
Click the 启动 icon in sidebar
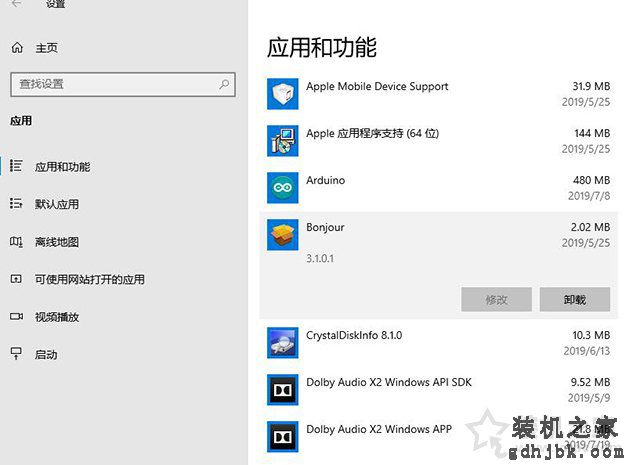coord(16,354)
